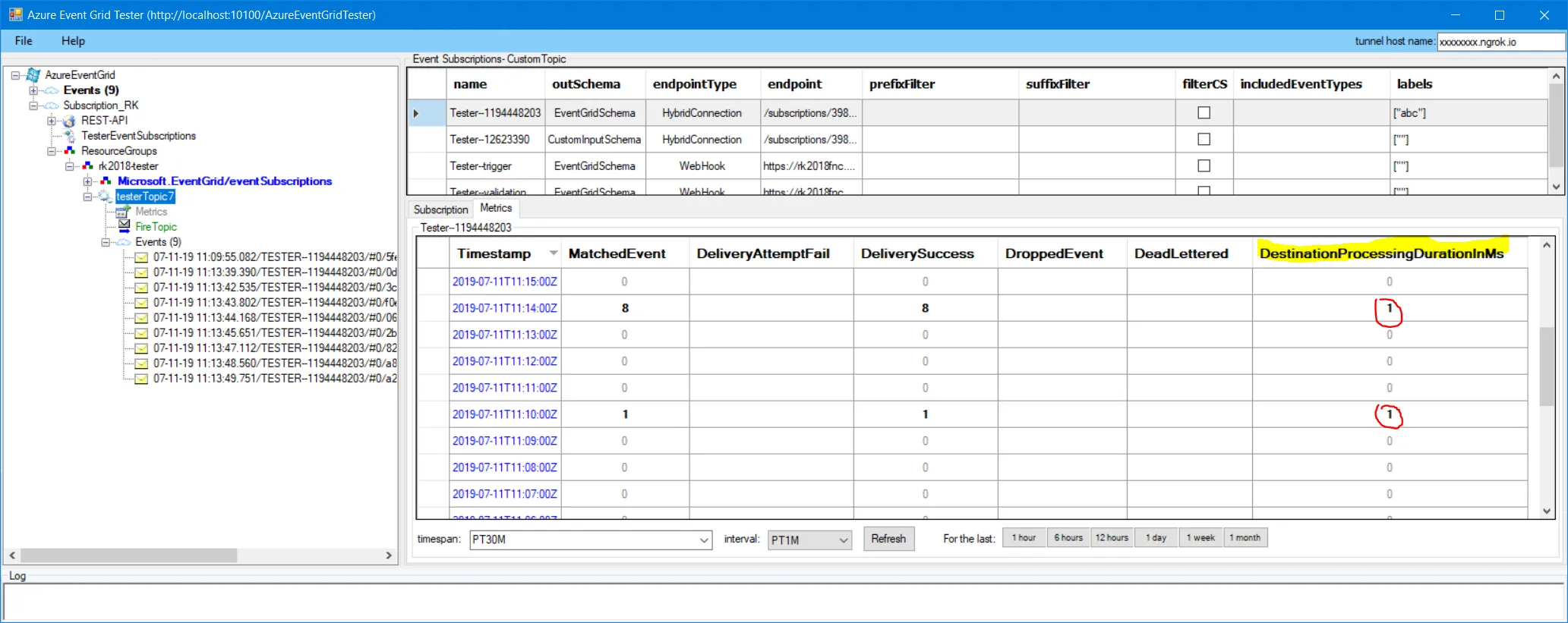Click the Azure Event Grid Tester title bar icon
The width and height of the screenshot is (1568, 623).
15,14
